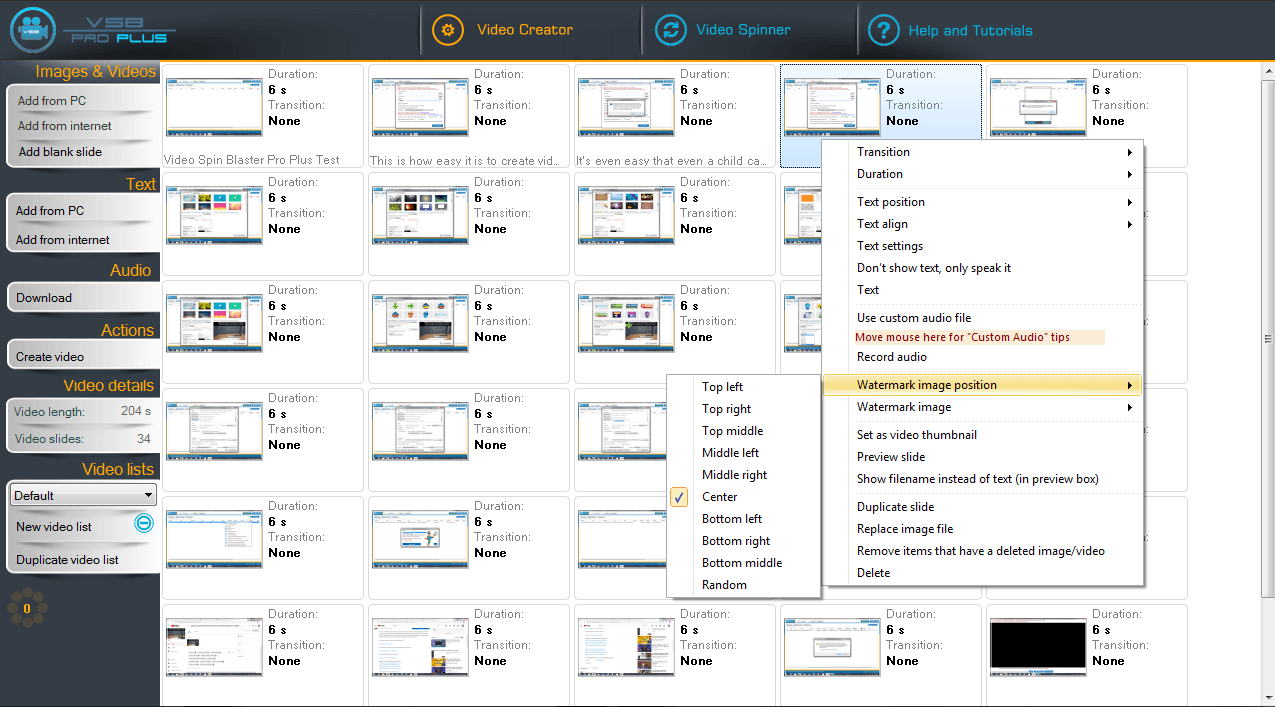The image size is (1275, 707).
Task: Select the slide captioned "It's even easy that"
Action: (675, 115)
